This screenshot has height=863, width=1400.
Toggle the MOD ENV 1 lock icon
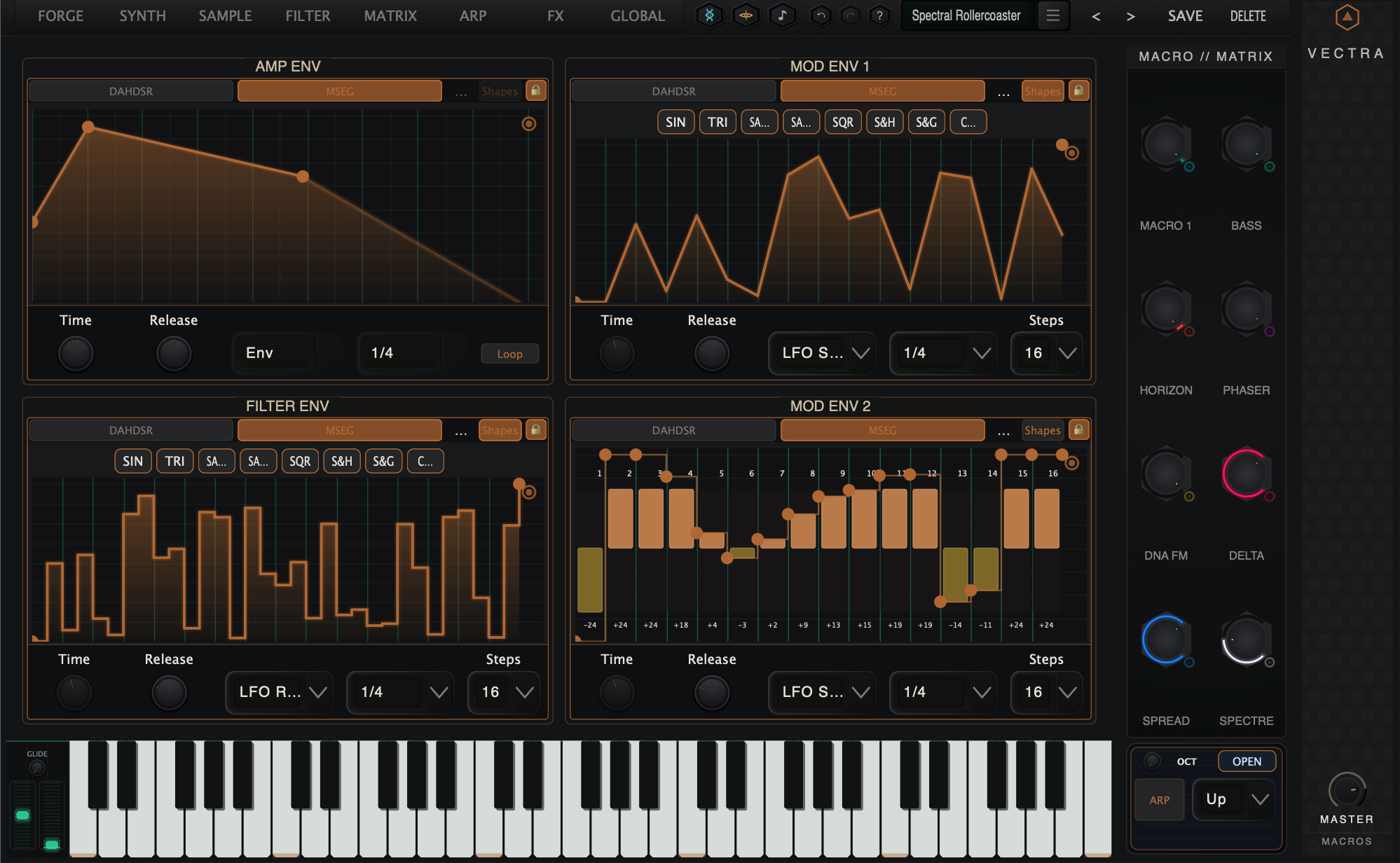pyautogui.click(x=1079, y=90)
